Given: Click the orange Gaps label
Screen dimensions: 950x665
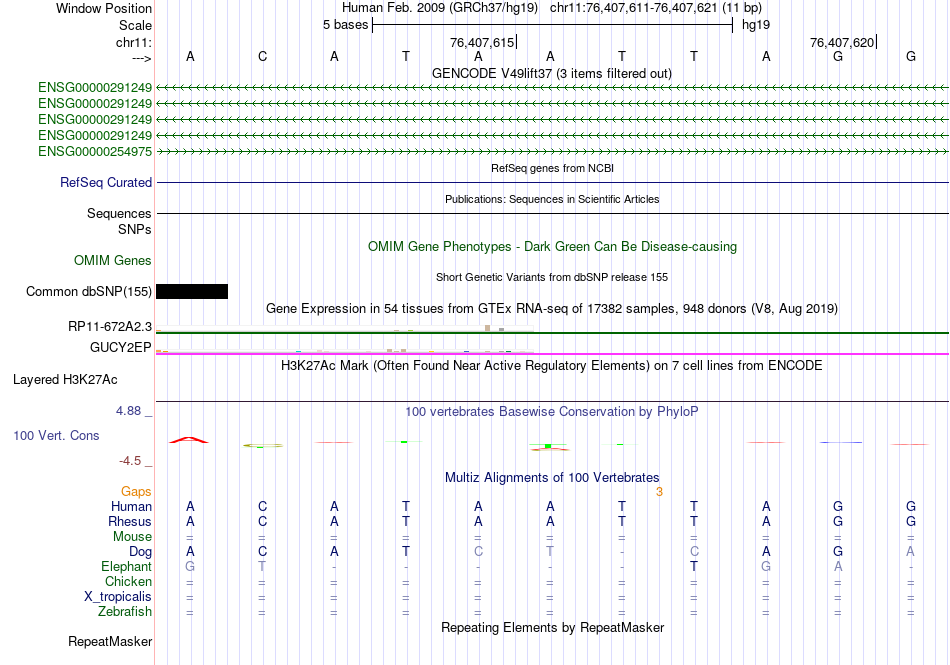Looking at the screenshot, I should tap(136, 491).
